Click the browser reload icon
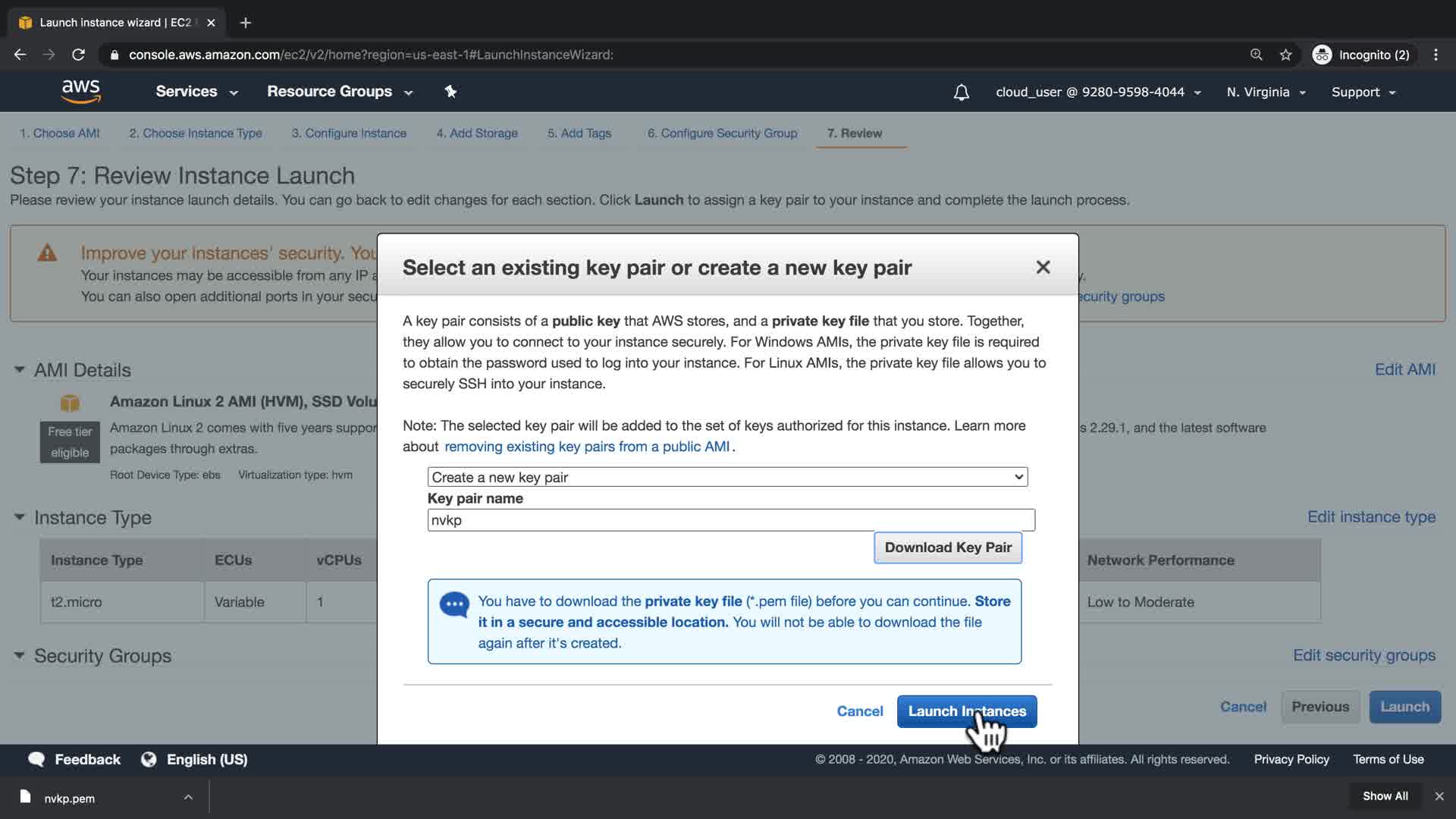The height and width of the screenshot is (819, 1456). coord(78,55)
